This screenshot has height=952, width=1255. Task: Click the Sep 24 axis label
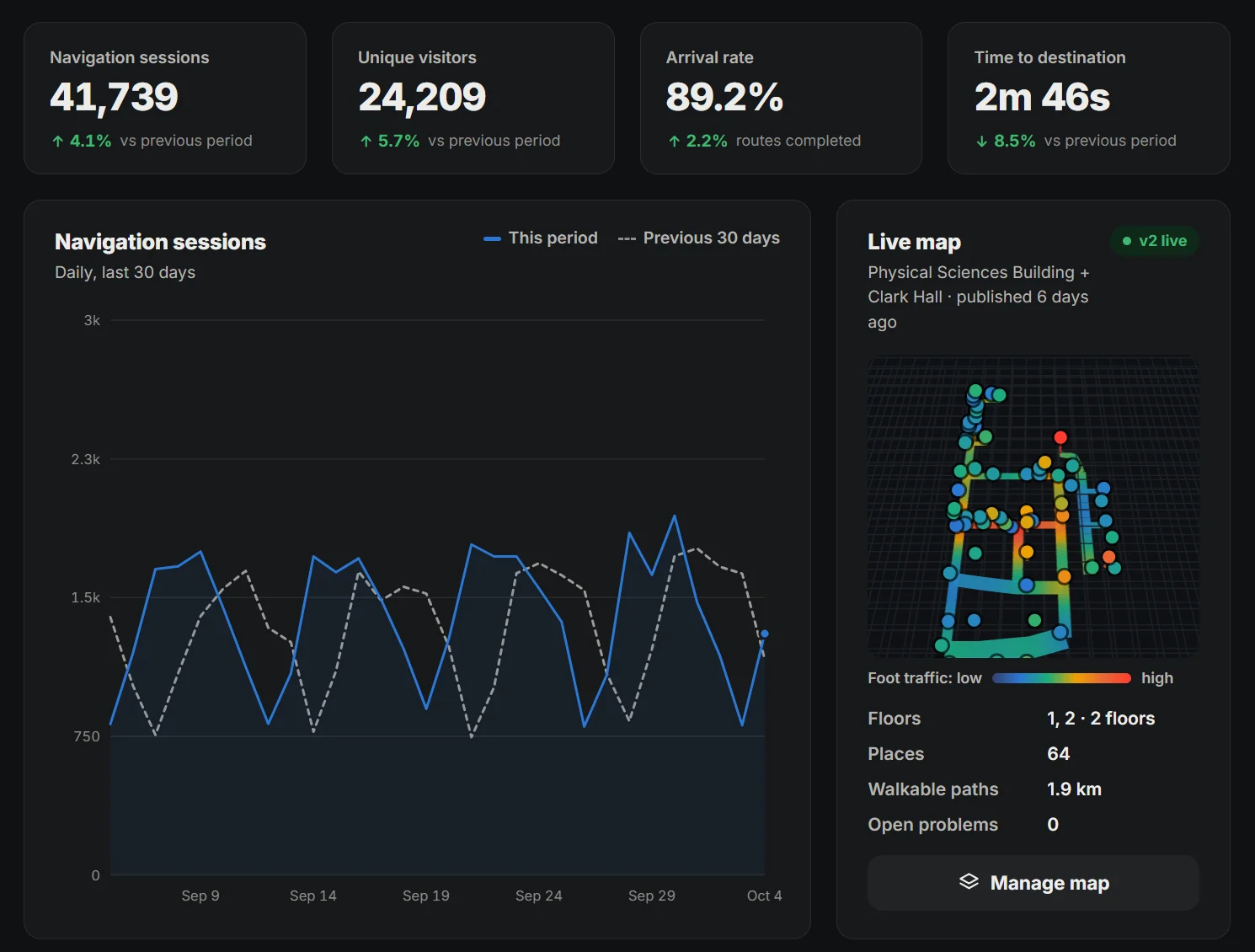point(539,896)
